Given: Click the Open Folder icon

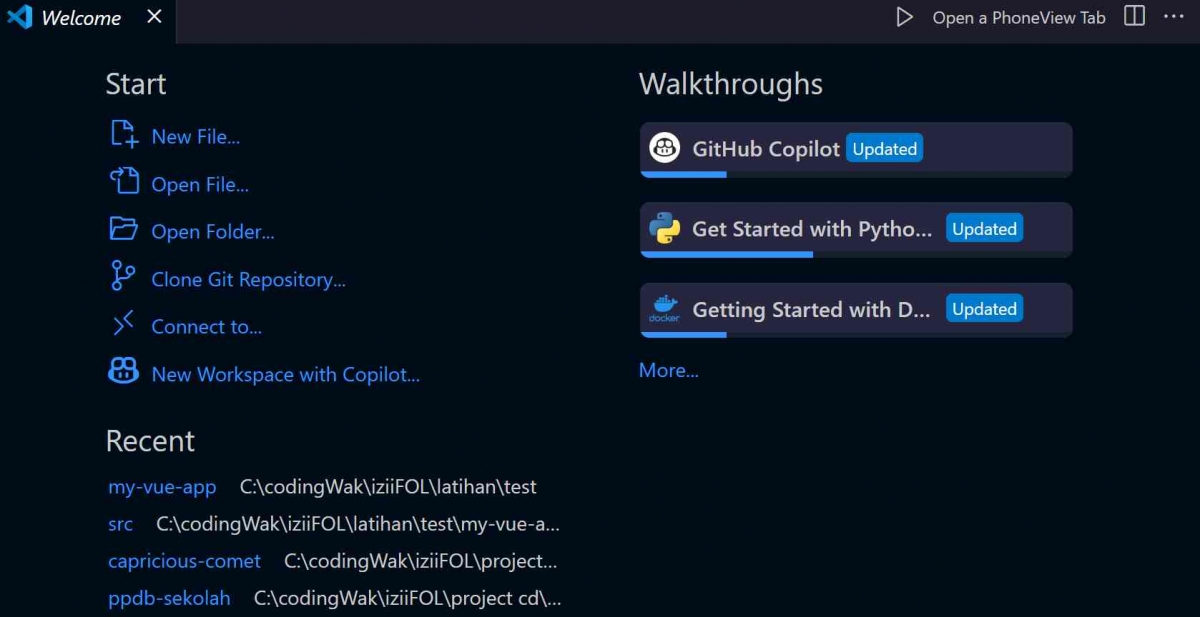Looking at the screenshot, I should (122, 230).
